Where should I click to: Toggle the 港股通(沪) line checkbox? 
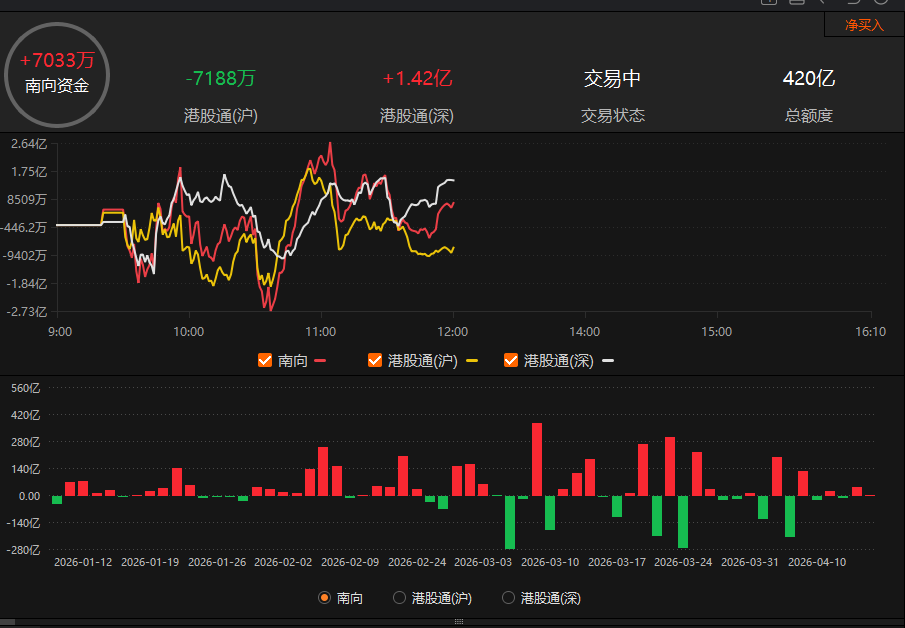(375, 360)
